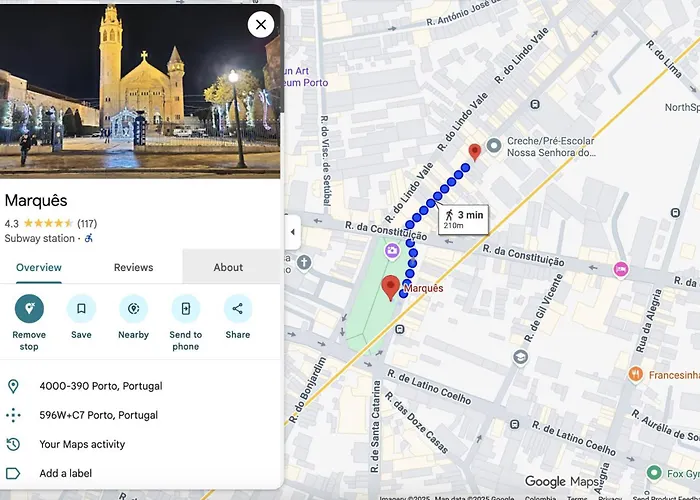Select the Overview tab
The image size is (700, 500).
39,267
